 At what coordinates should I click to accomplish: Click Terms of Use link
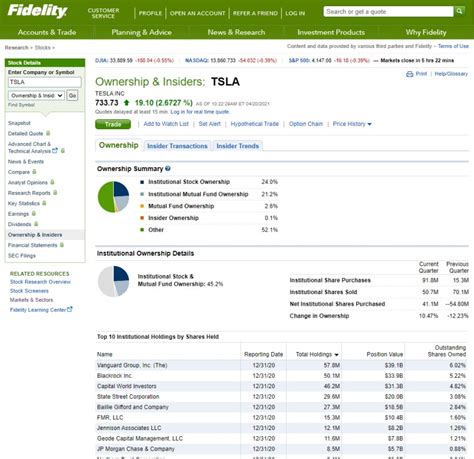click(453, 46)
